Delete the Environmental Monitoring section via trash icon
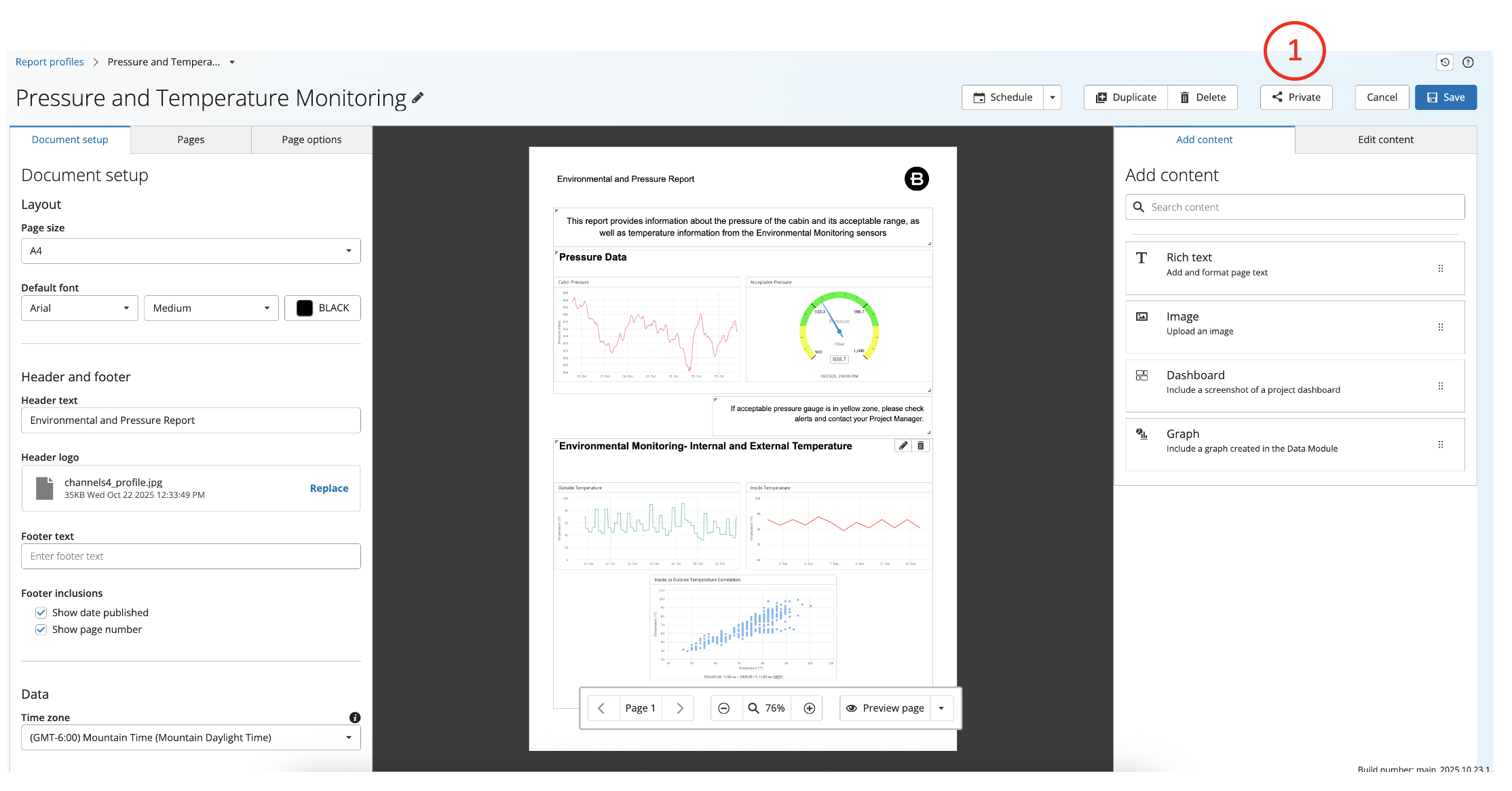Viewport: 1512px width, 791px height. pos(921,446)
